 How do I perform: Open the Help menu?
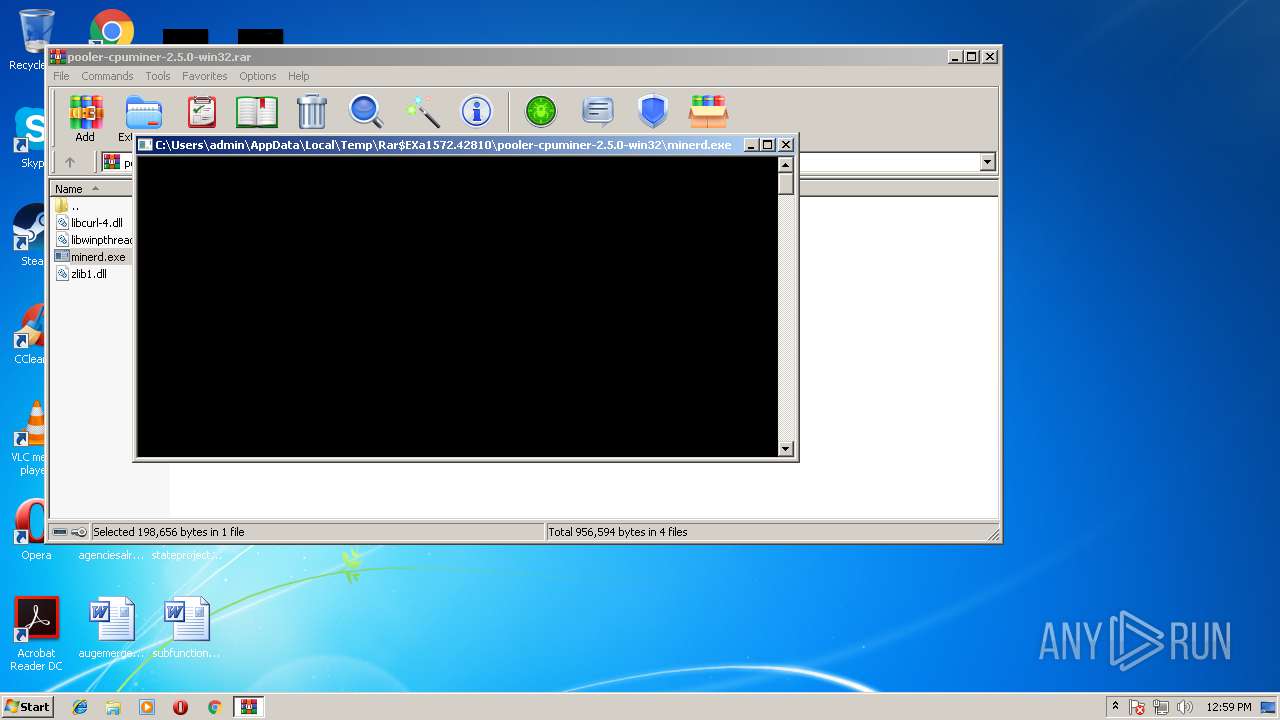pyautogui.click(x=298, y=76)
